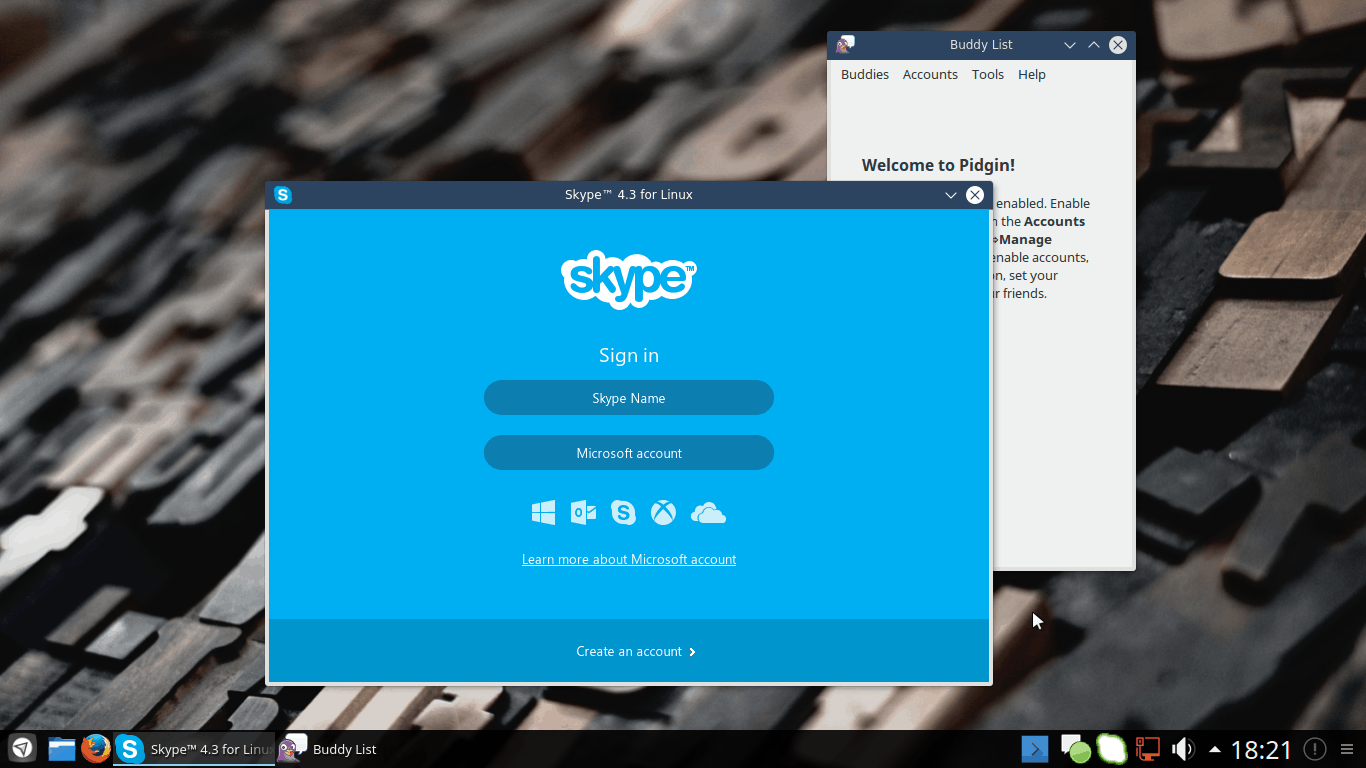Close the Skype window
The width and height of the screenshot is (1366, 768).
[x=975, y=195]
